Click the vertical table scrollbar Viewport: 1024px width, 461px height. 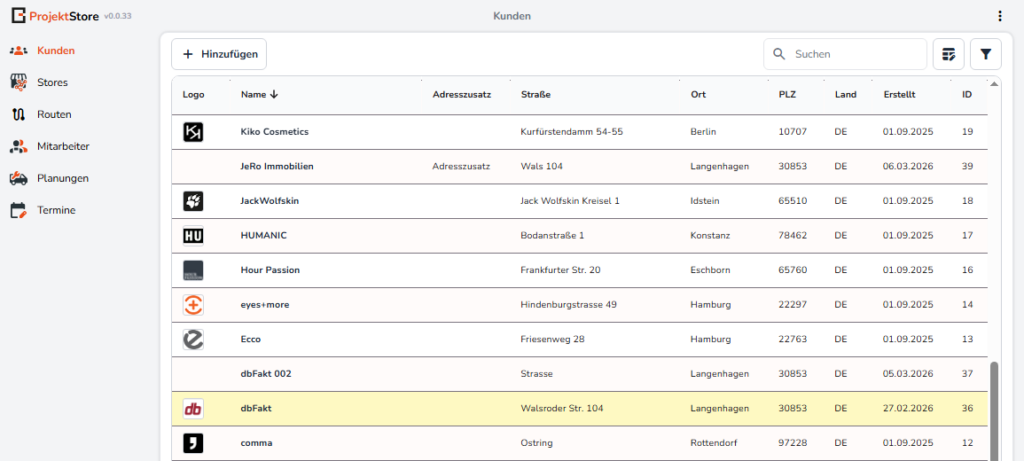coord(993,410)
